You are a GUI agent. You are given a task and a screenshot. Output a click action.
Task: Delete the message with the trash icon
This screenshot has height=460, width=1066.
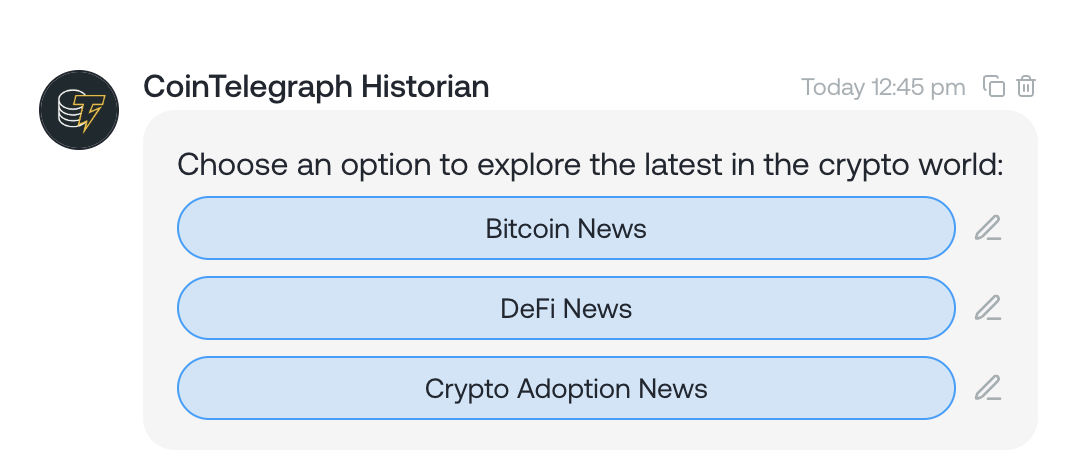tap(1025, 87)
